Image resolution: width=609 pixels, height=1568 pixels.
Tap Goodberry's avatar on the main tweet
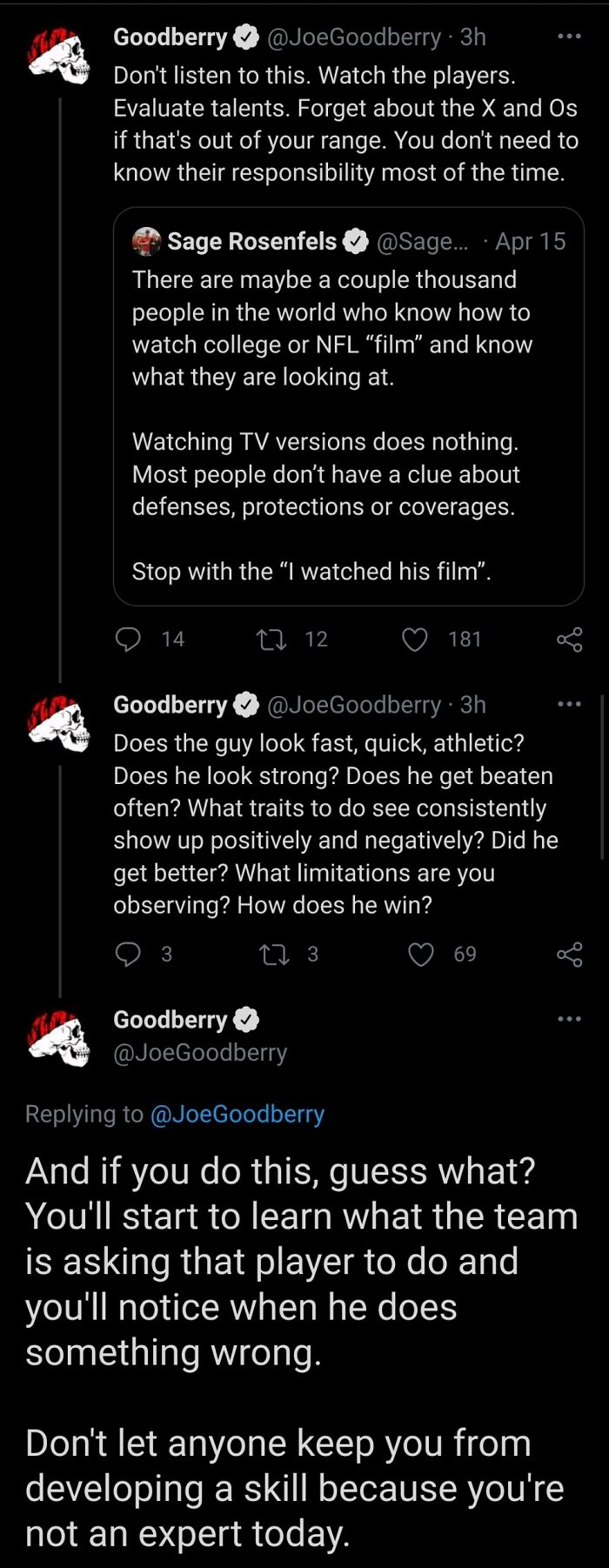pos(57,1037)
